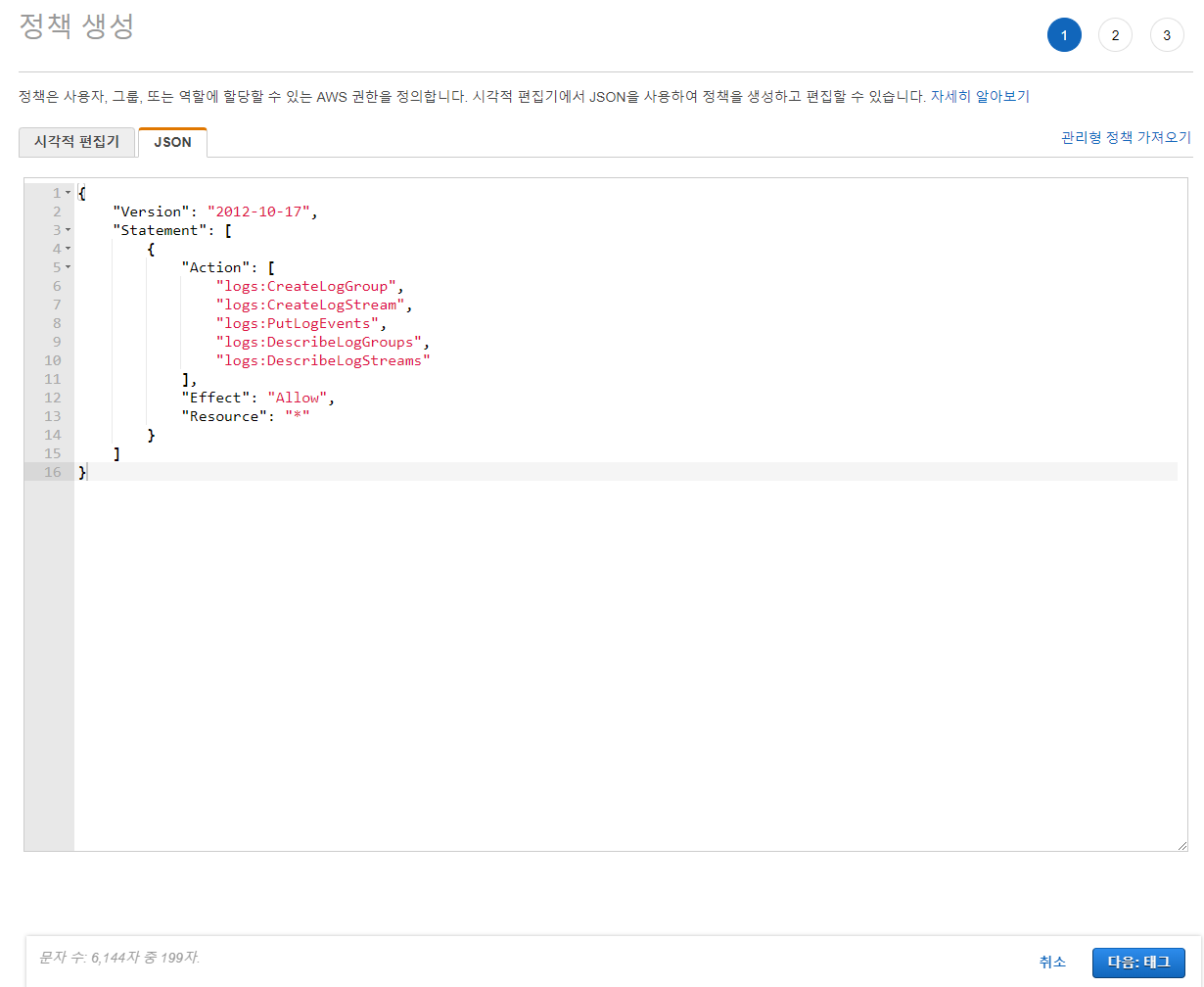Click the "Version" key text

[x=152, y=211]
